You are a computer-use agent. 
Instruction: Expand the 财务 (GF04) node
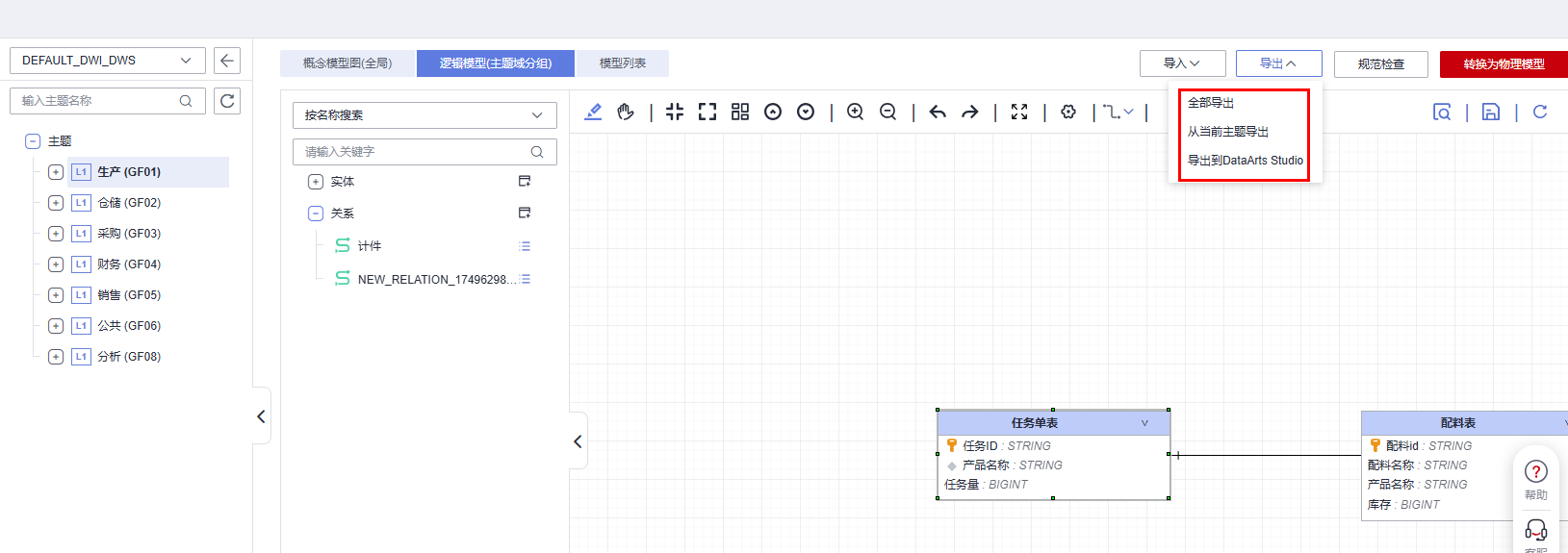pos(56,264)
